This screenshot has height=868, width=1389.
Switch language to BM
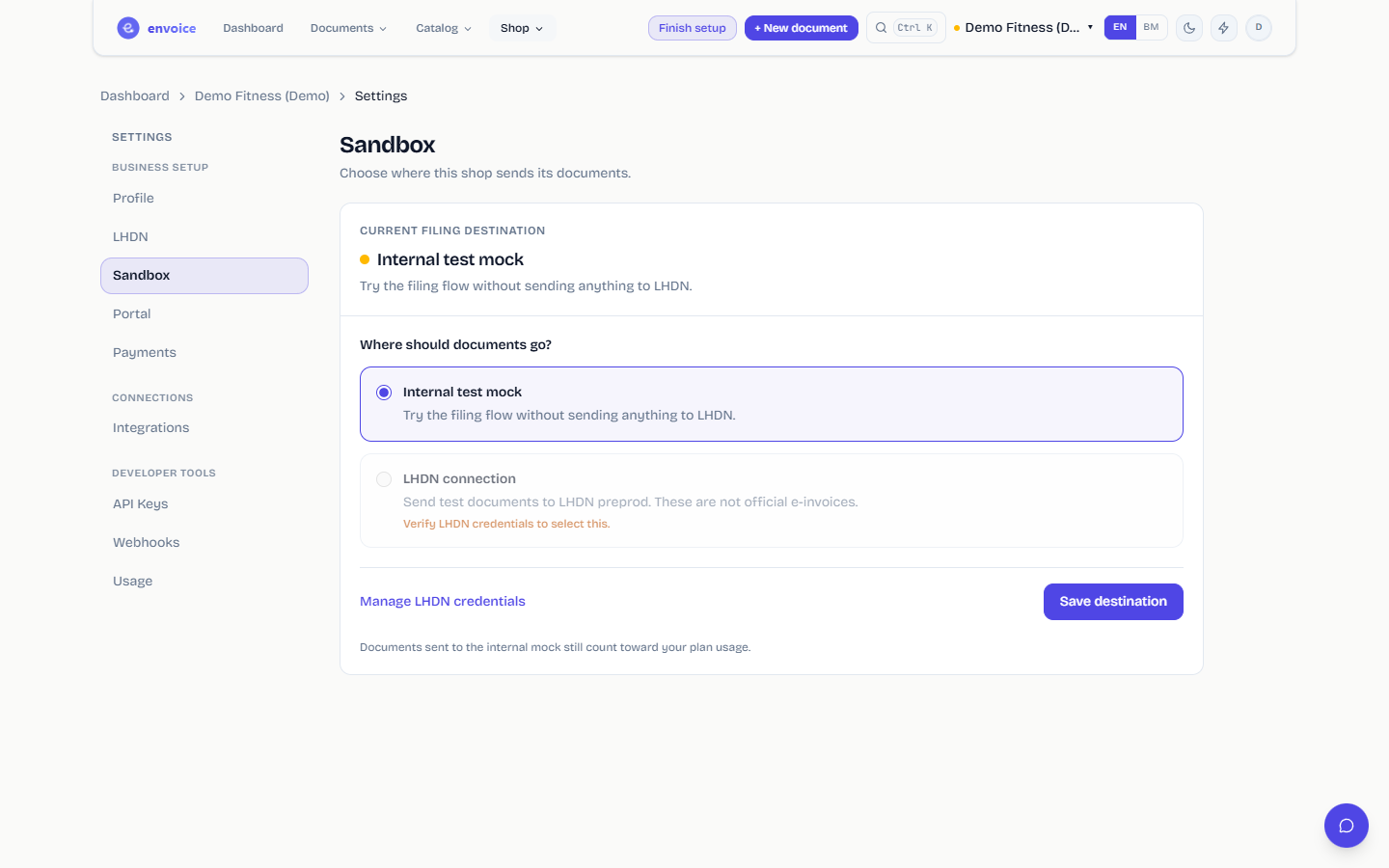pos(1152,27)
